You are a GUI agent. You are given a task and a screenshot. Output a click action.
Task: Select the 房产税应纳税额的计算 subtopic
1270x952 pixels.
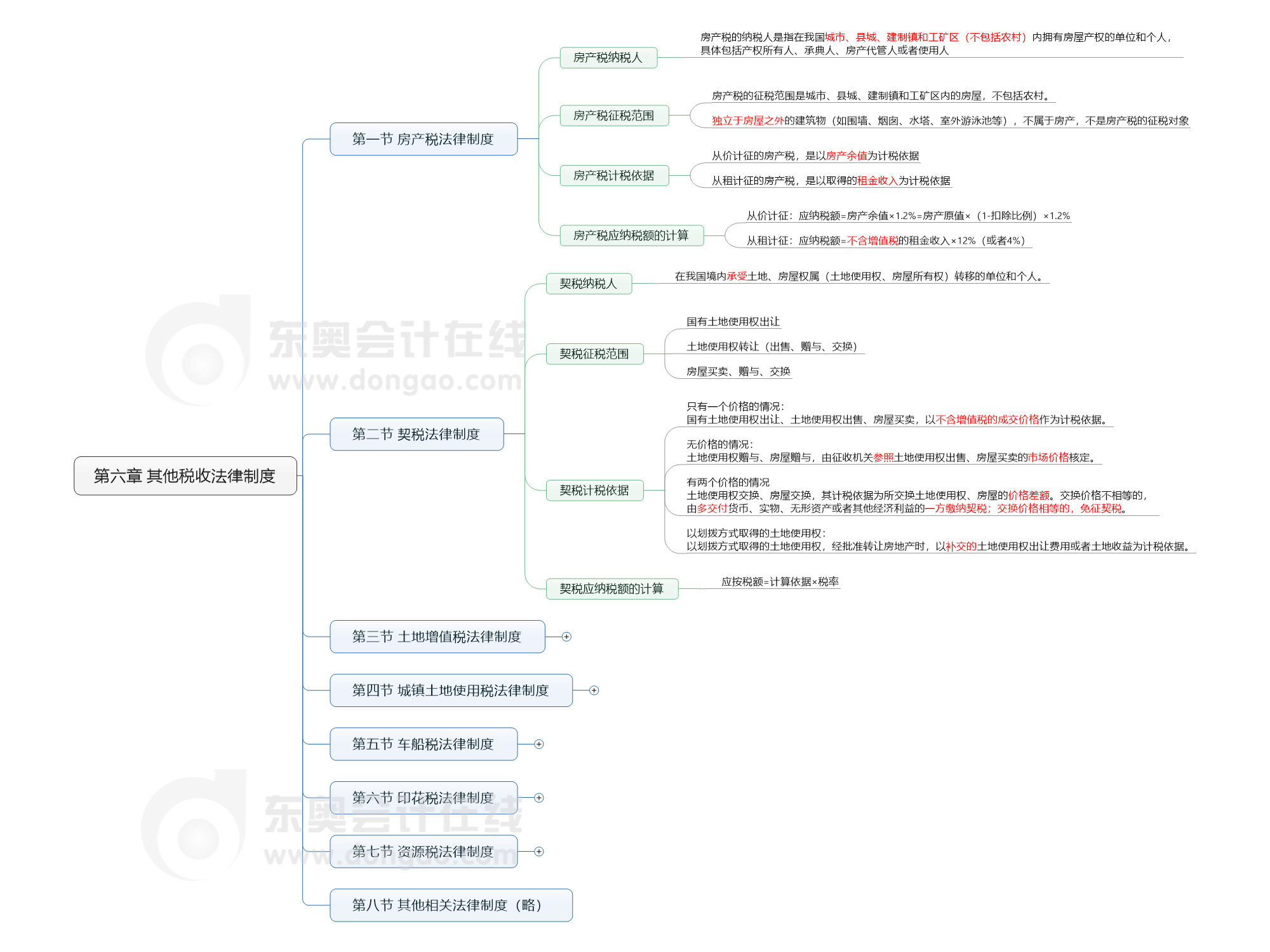coord(631,235)
